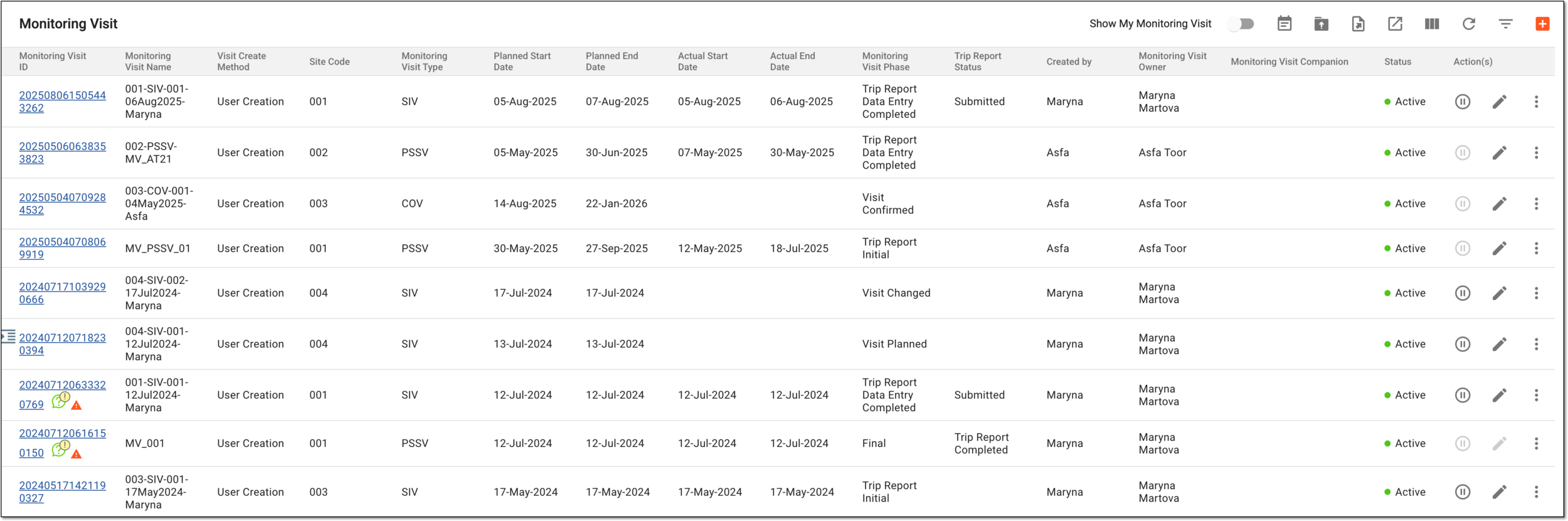The height and width of the screenshot is (521, 1568).
Task: Pause visit 004-SIV-002-17Jul2024-Maryna
Action: coord(1463,293)
